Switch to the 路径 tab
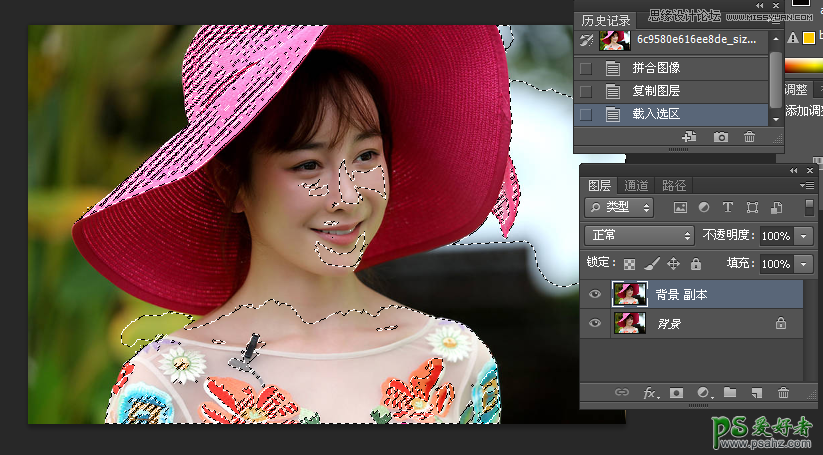 pyautogui.click(x=674, y=185)
